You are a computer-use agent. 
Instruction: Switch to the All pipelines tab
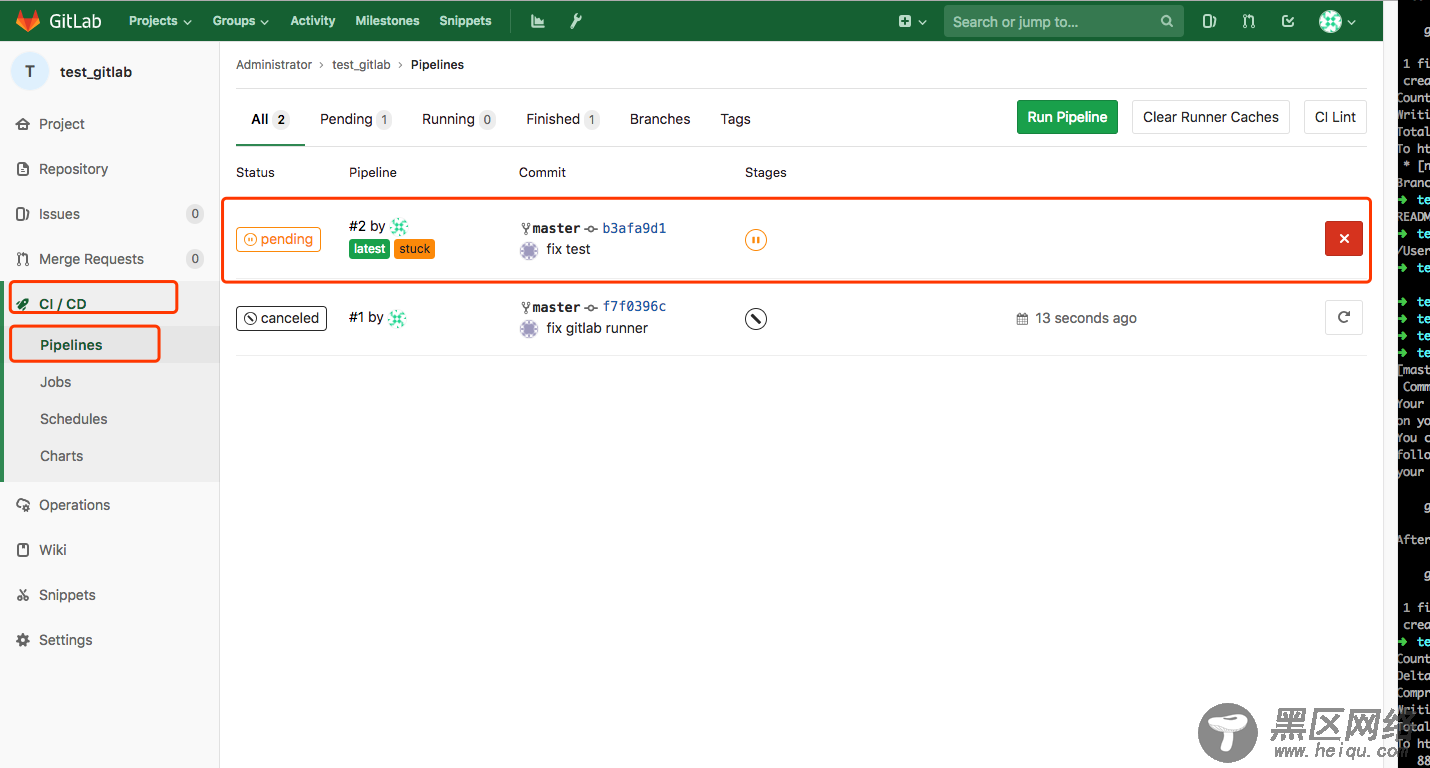(270, 119)
